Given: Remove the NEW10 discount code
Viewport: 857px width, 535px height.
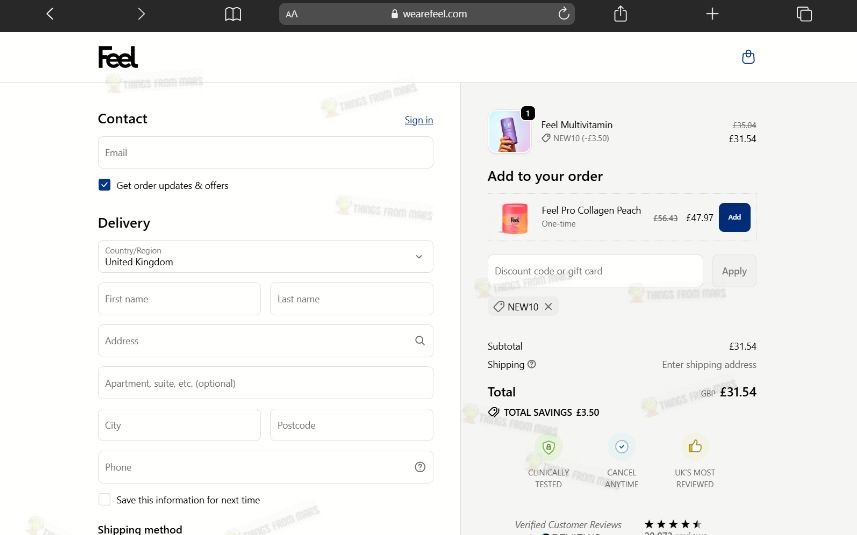Looking at the screenshot, I should point(548,307).
